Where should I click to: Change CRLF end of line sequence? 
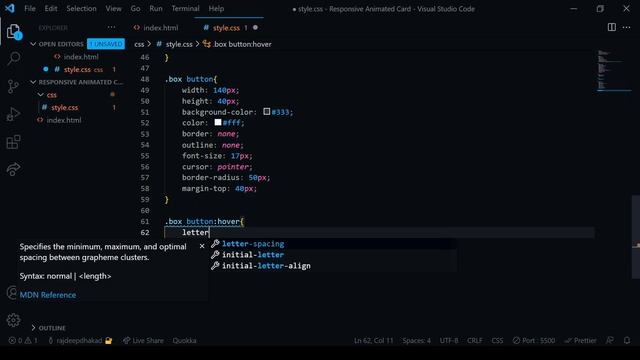(x=474, y=340)
